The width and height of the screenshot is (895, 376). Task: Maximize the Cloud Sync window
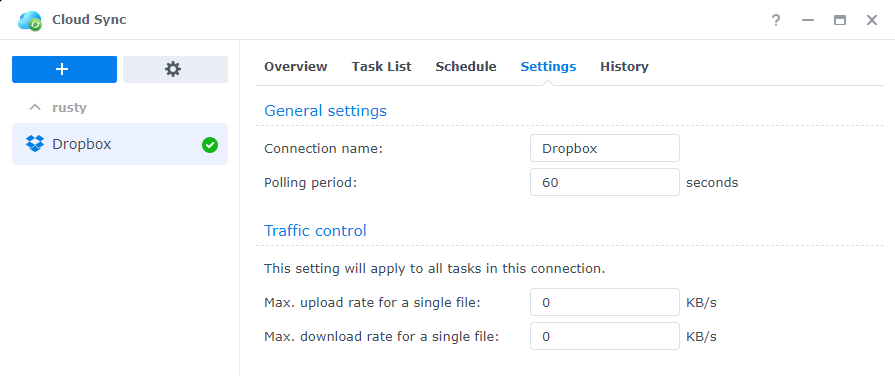click(x=840, y=21)
